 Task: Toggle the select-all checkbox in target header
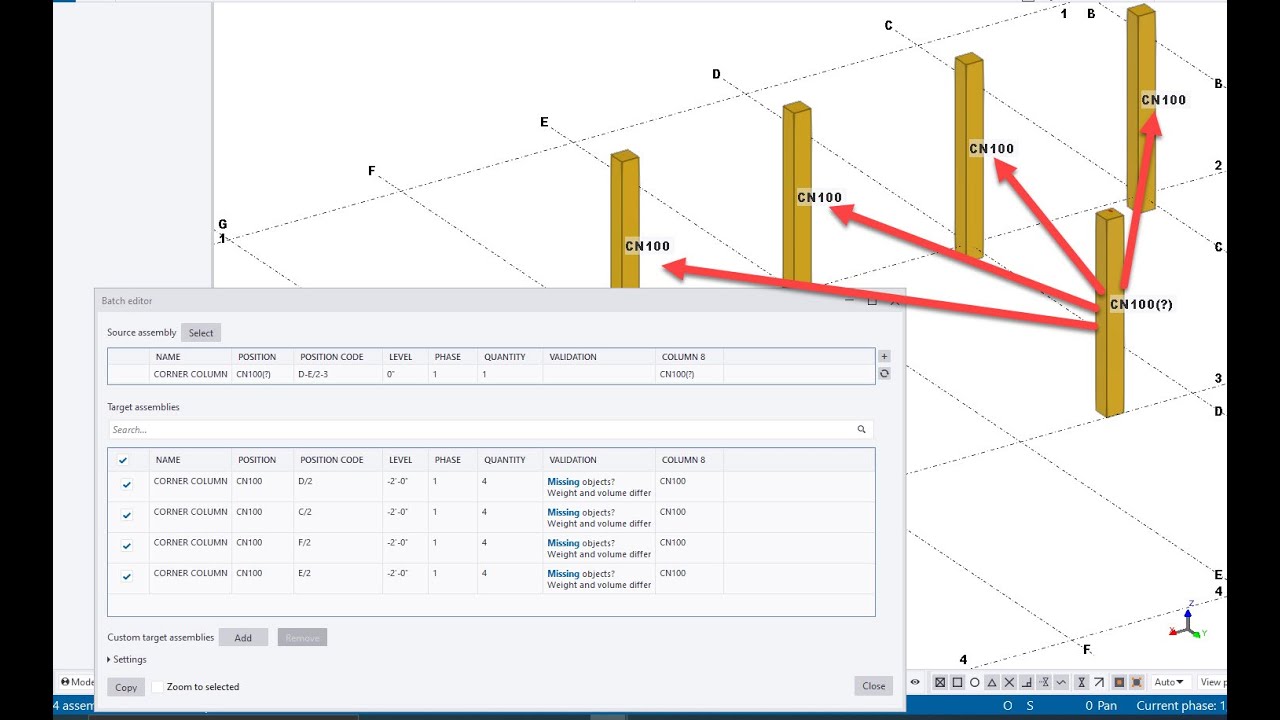(123, 460)
